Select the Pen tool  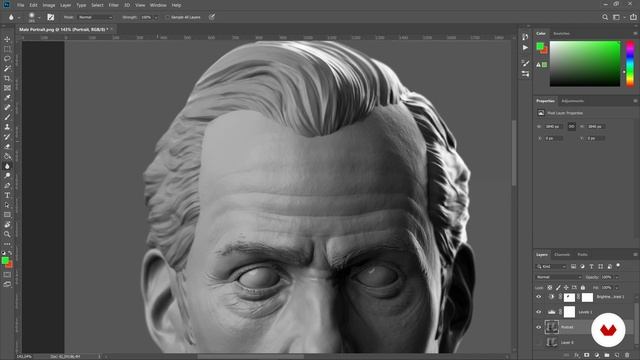tap(7, 186)
